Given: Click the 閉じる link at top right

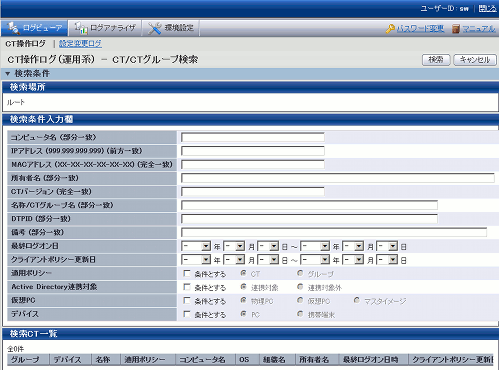Looking at the screenshot, I should [x=487, y=8].
